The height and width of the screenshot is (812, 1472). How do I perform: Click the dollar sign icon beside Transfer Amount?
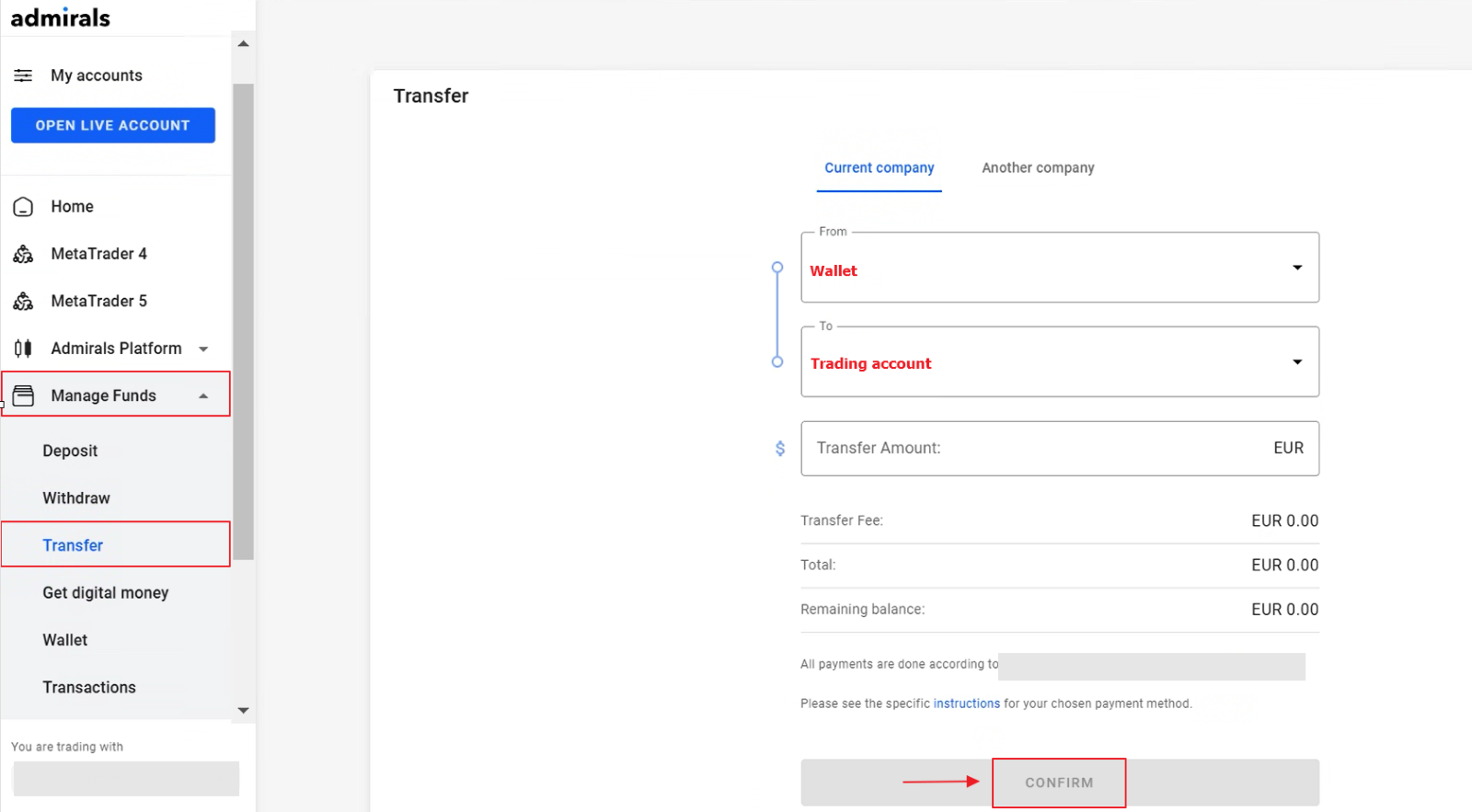pos(780,448)
